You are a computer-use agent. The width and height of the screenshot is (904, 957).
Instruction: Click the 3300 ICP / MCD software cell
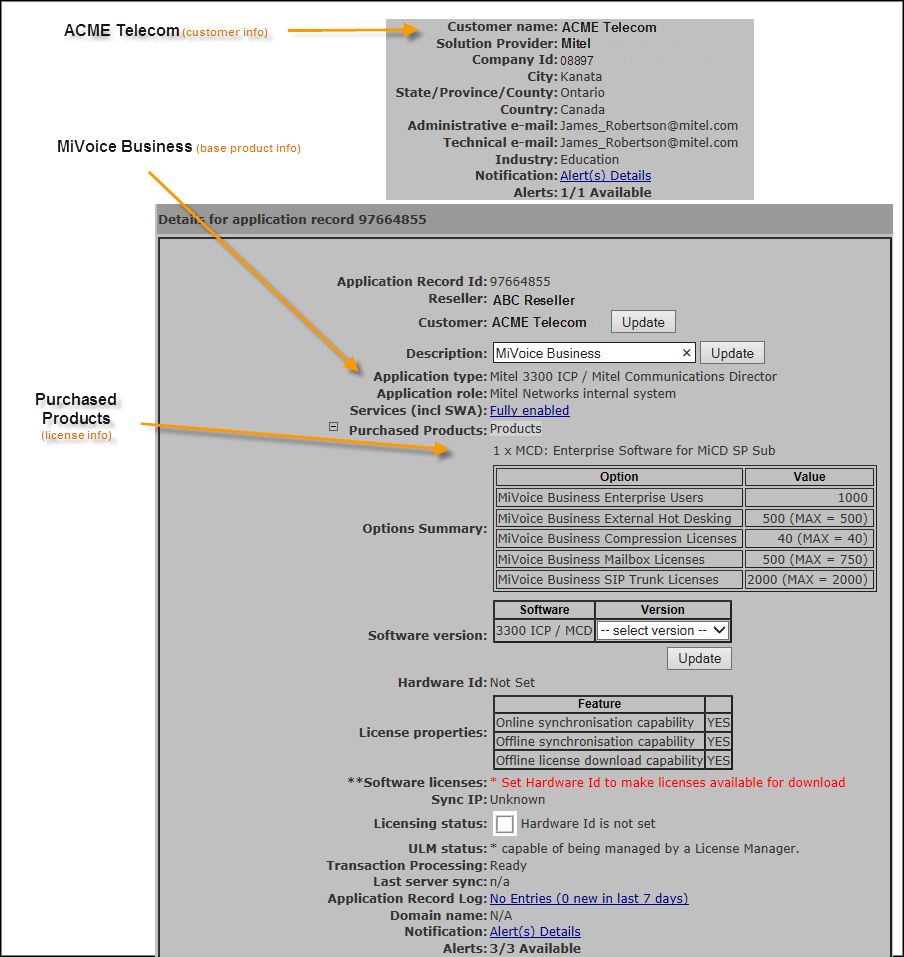point(544,630)
